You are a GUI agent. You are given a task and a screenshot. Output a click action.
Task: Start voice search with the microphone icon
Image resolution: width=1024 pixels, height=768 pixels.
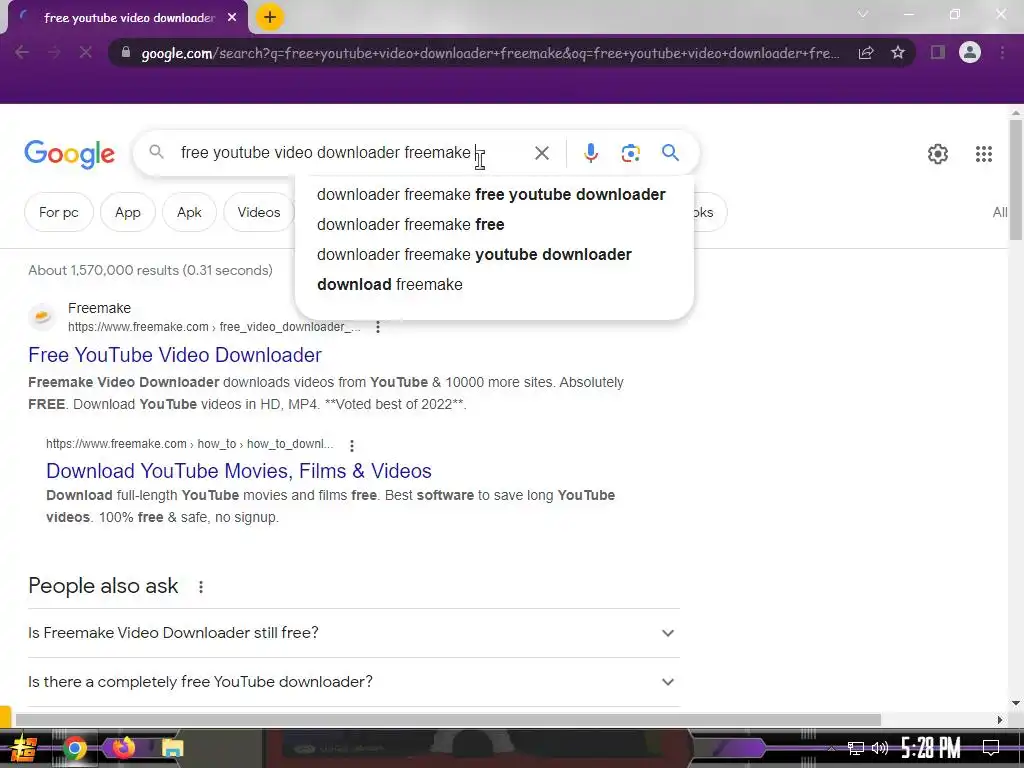590,153
